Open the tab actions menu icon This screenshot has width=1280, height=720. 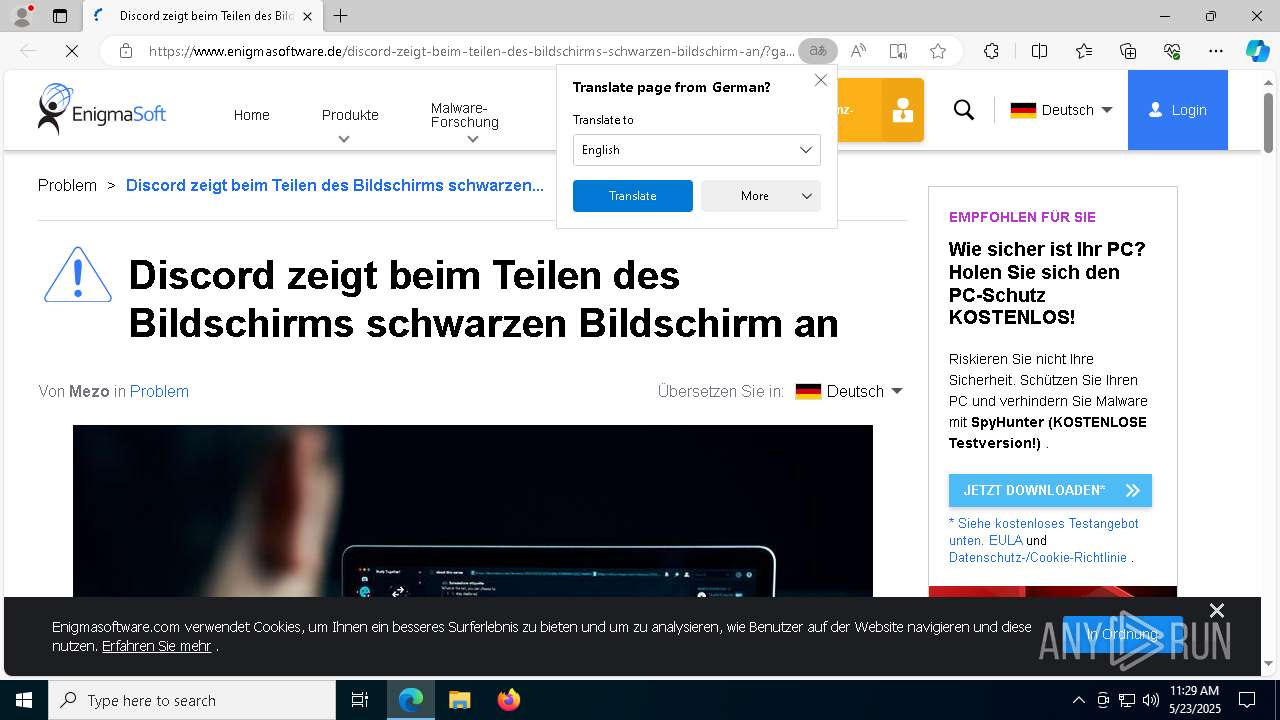60,16
